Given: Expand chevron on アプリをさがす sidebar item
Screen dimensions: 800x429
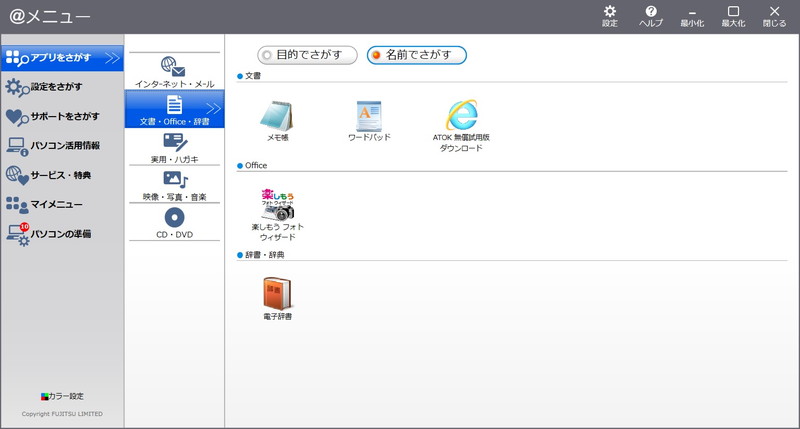Looking at the screenshot, I should 112,58.
